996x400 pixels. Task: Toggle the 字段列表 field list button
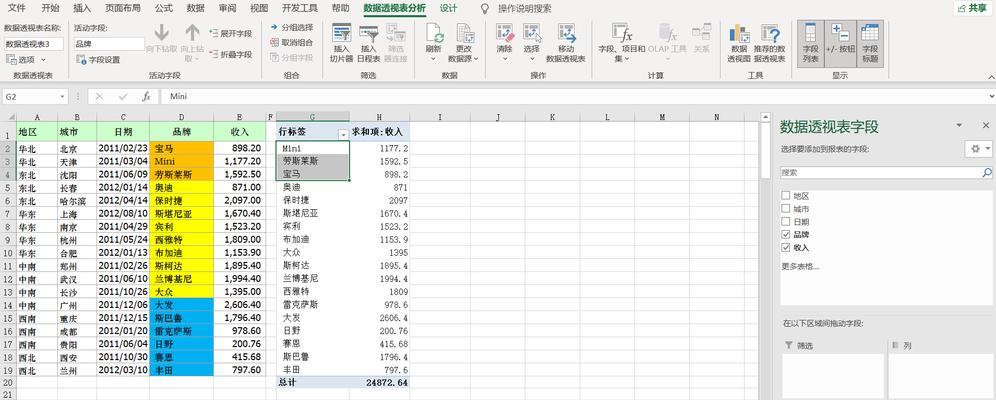tap(811, 43)
